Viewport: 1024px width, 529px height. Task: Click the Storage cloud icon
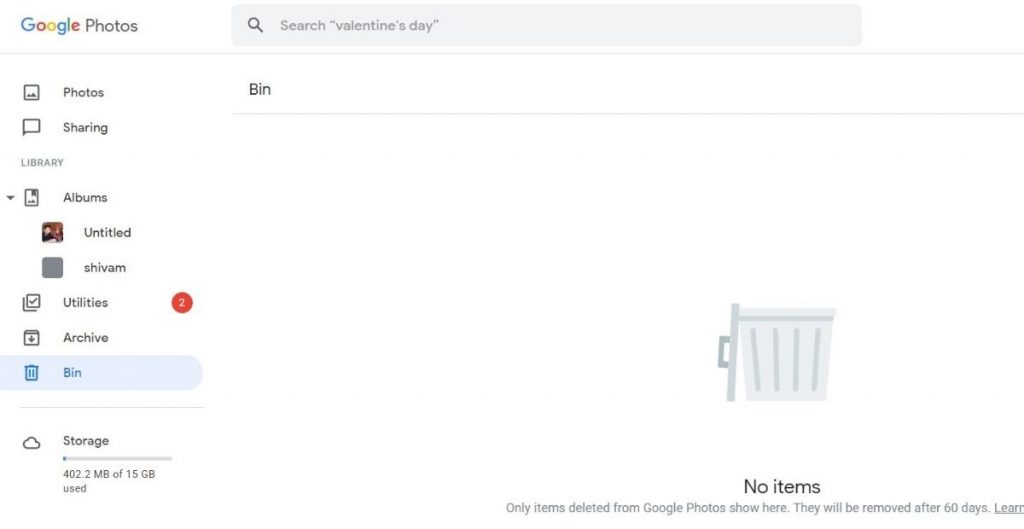pyautogui.click(x=32, y=442)
